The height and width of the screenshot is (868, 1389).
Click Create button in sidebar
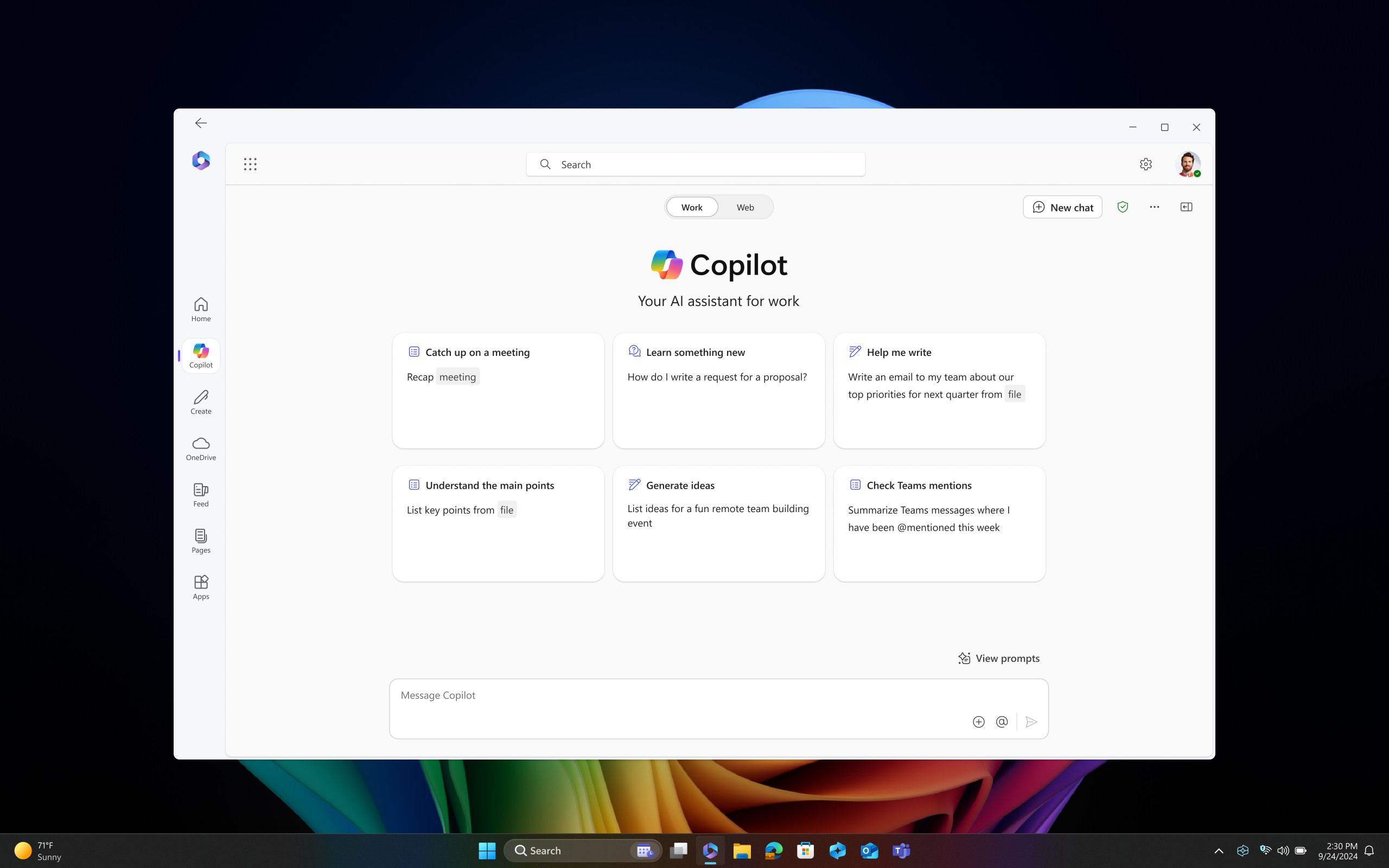pos(200,400)
